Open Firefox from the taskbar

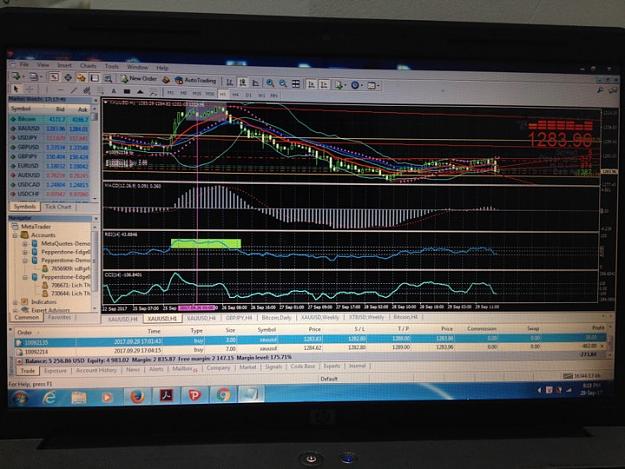(x=137, y=396)
